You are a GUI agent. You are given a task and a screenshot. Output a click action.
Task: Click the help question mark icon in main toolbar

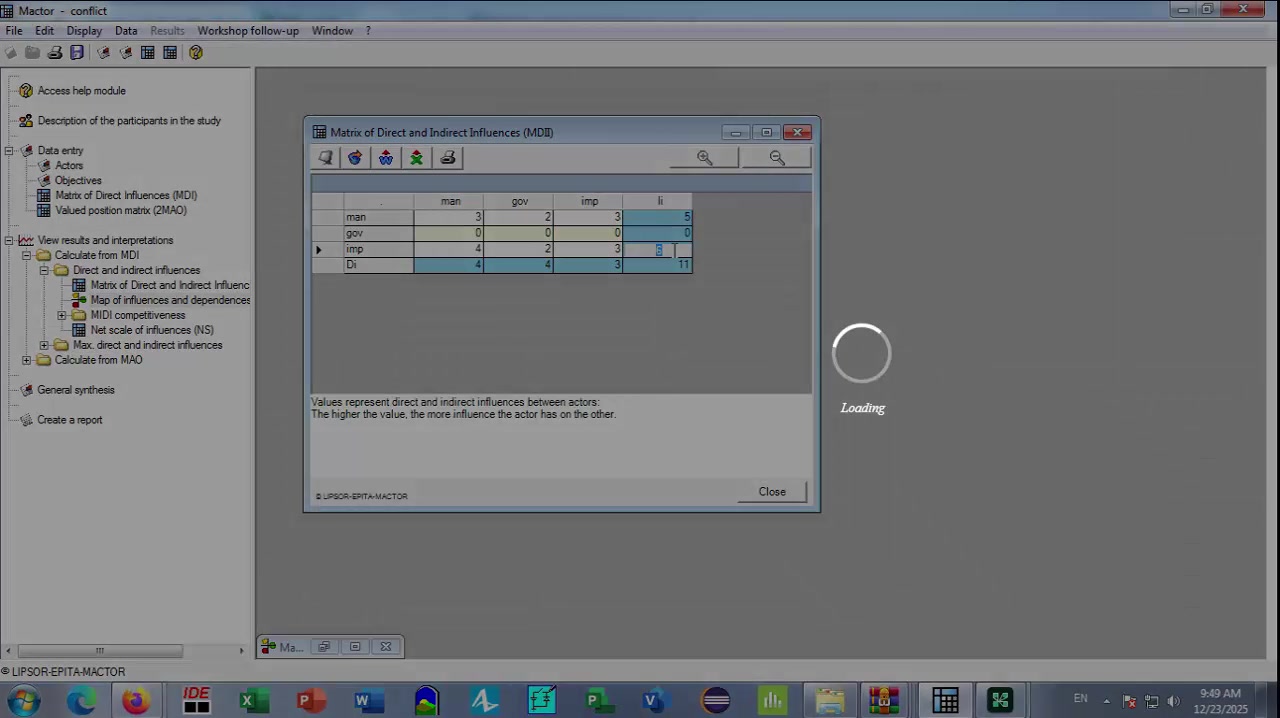pyautogui.click(x=196, y=53)
